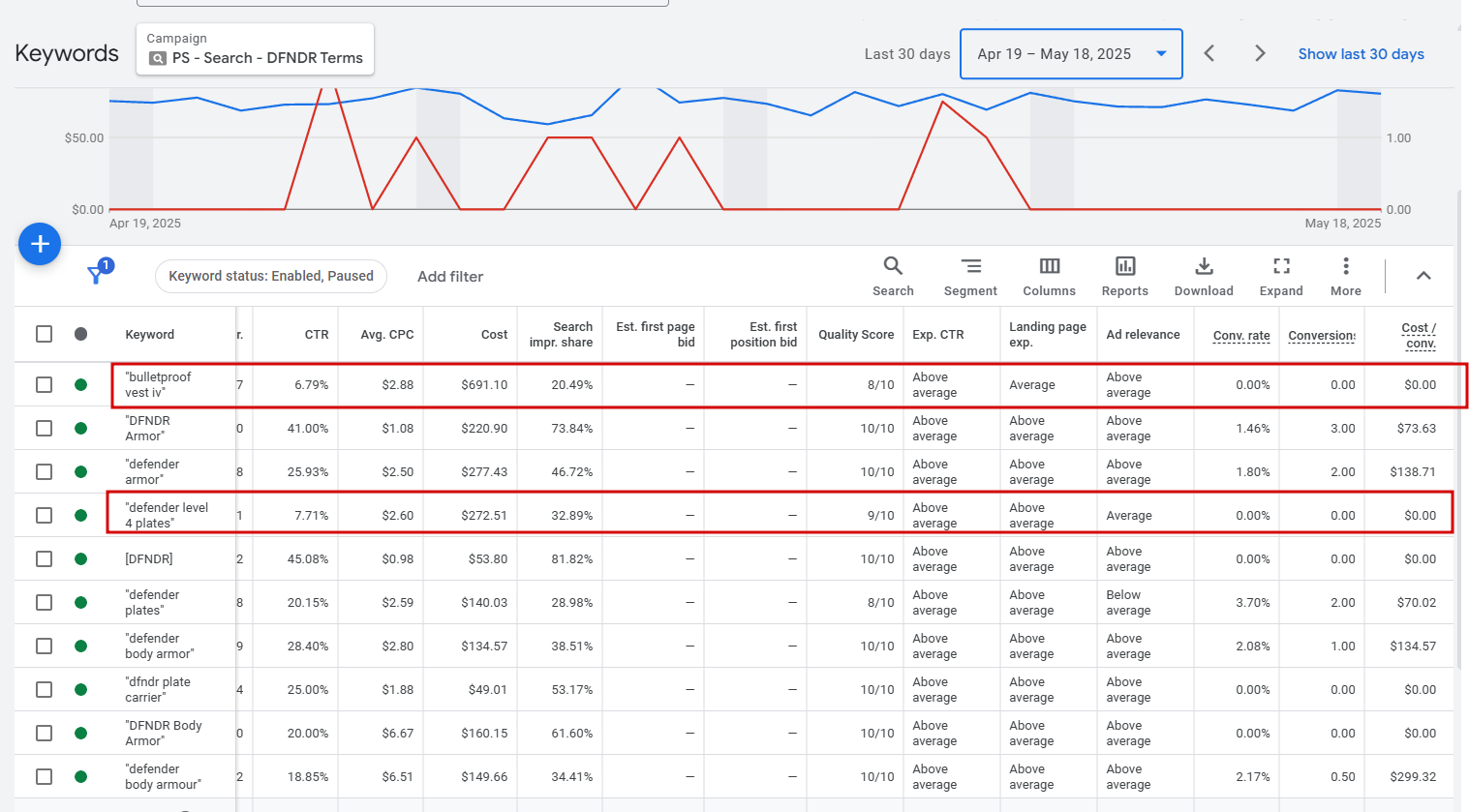Open the filter funnel icon
This screenshot has height=812, width=1469.
coord(96,275)
